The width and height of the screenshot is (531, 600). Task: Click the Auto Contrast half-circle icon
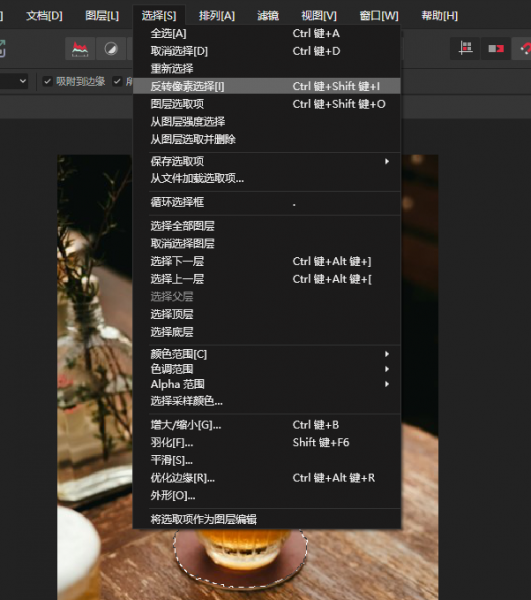tap(111, 49)
